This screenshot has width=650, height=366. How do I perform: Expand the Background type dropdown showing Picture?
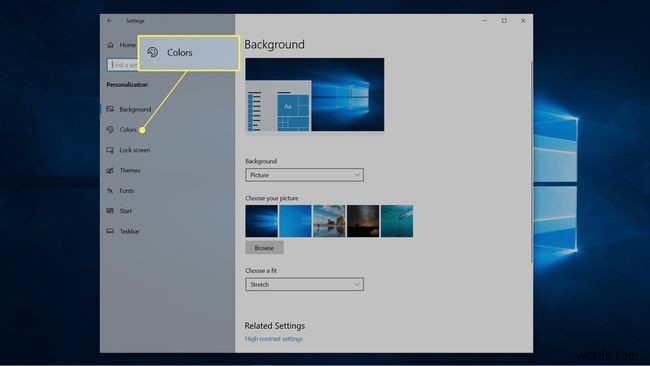pyautogui.click(x=304, y=175)
